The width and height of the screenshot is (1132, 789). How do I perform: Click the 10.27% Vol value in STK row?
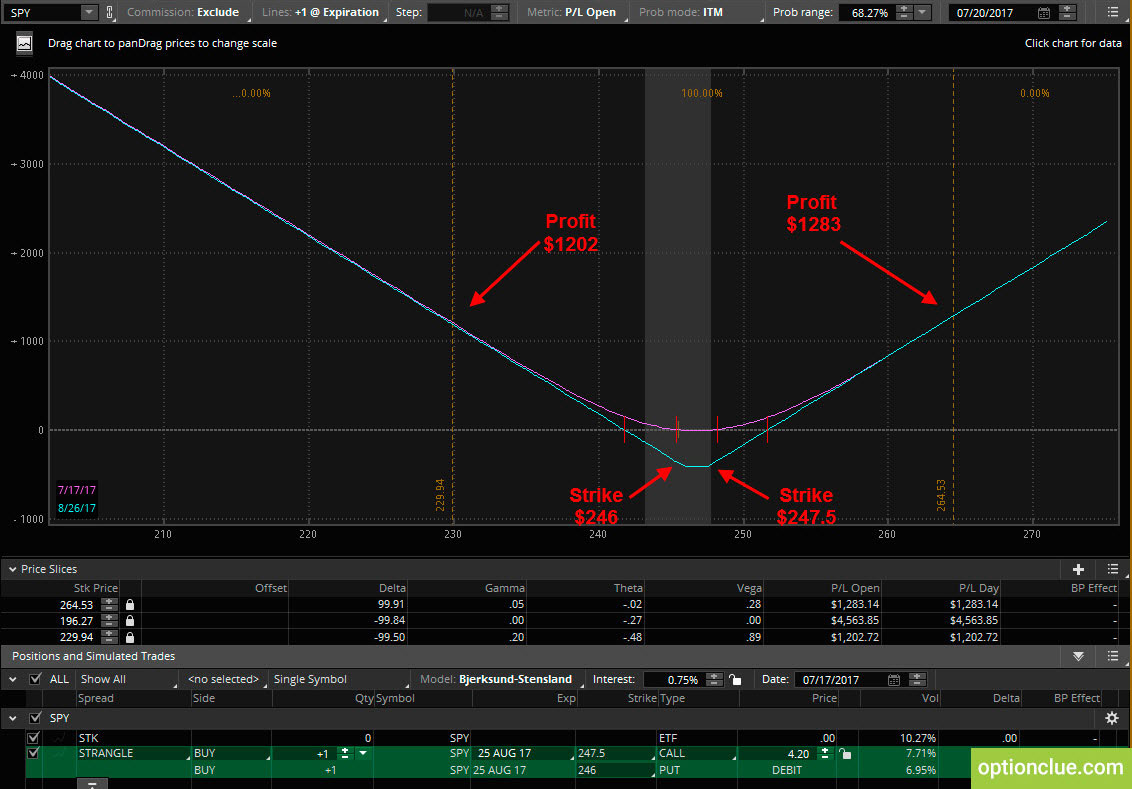[x=918, y=738]
